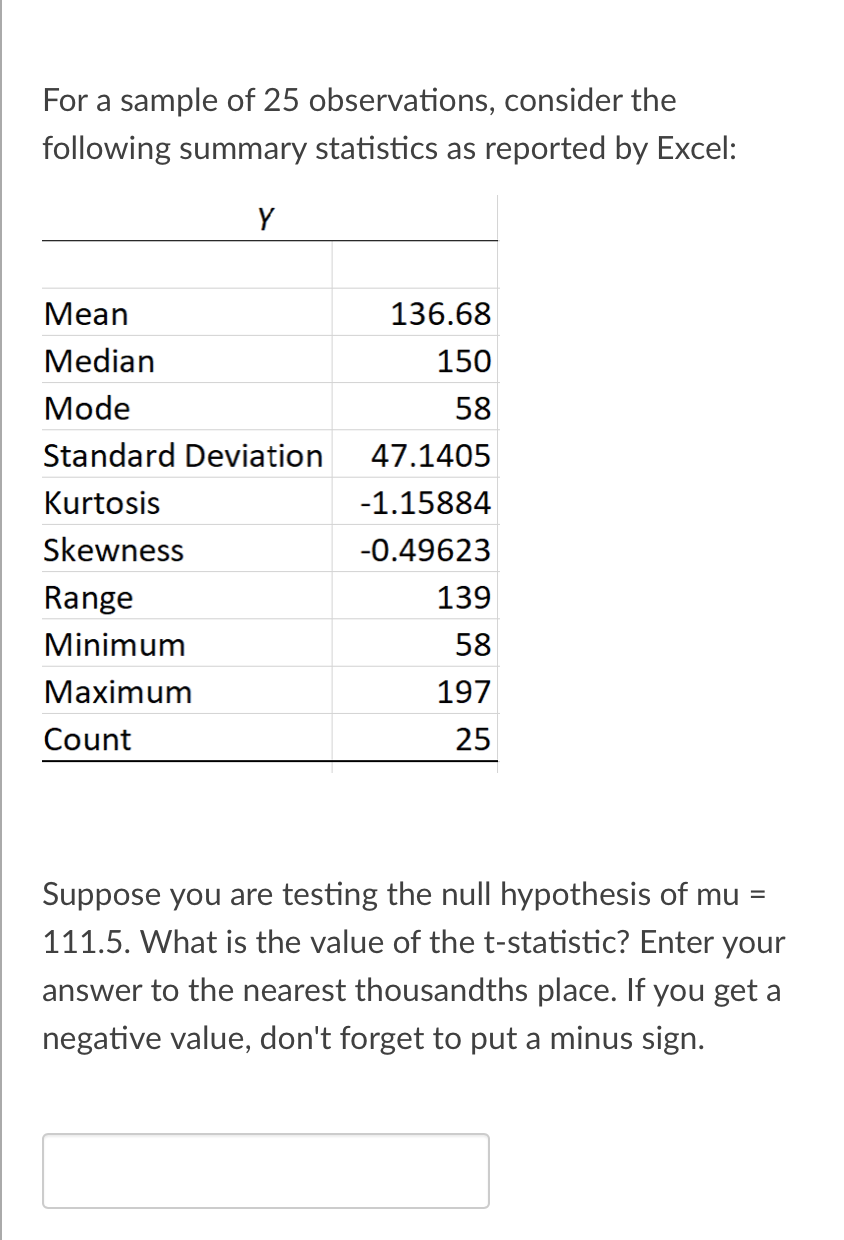Click the Mode row label
Screen dimensions: 844x1240
(86, 408)
